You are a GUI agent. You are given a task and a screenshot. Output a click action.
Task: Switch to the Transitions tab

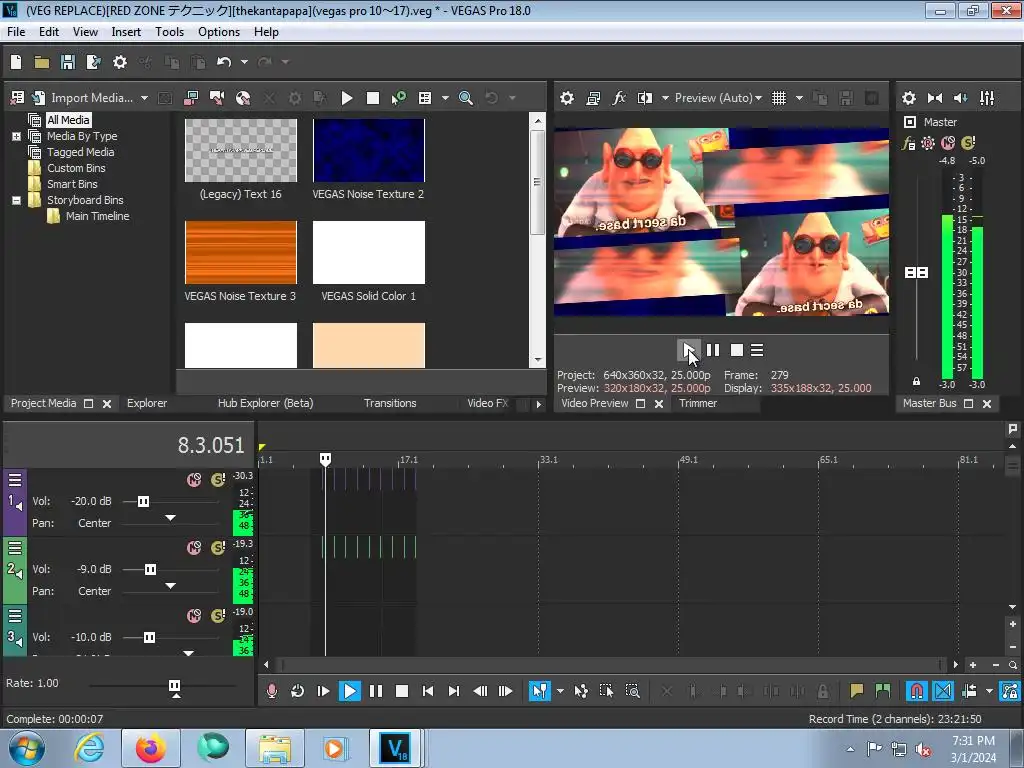coord(390,404)
